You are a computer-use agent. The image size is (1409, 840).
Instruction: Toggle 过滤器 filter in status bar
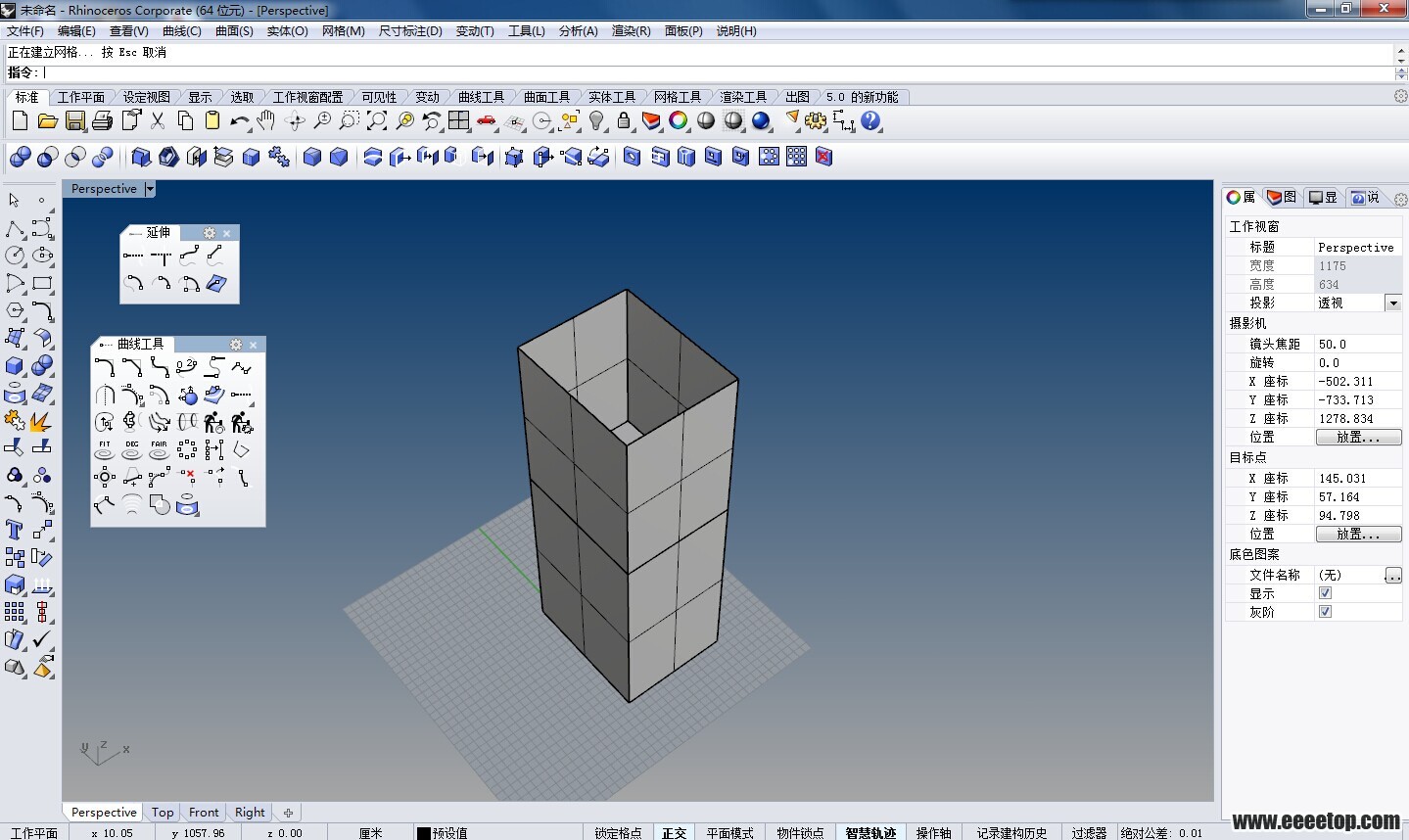(1089, 832)
